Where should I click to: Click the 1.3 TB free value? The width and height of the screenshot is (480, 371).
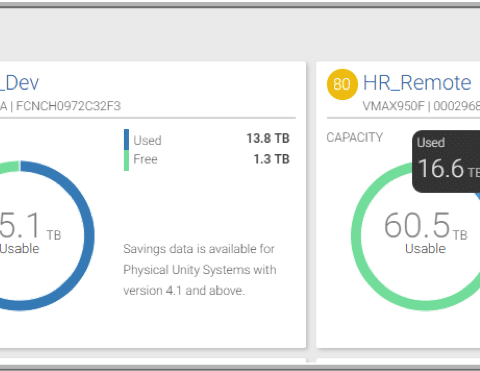(x=272, y=159)
